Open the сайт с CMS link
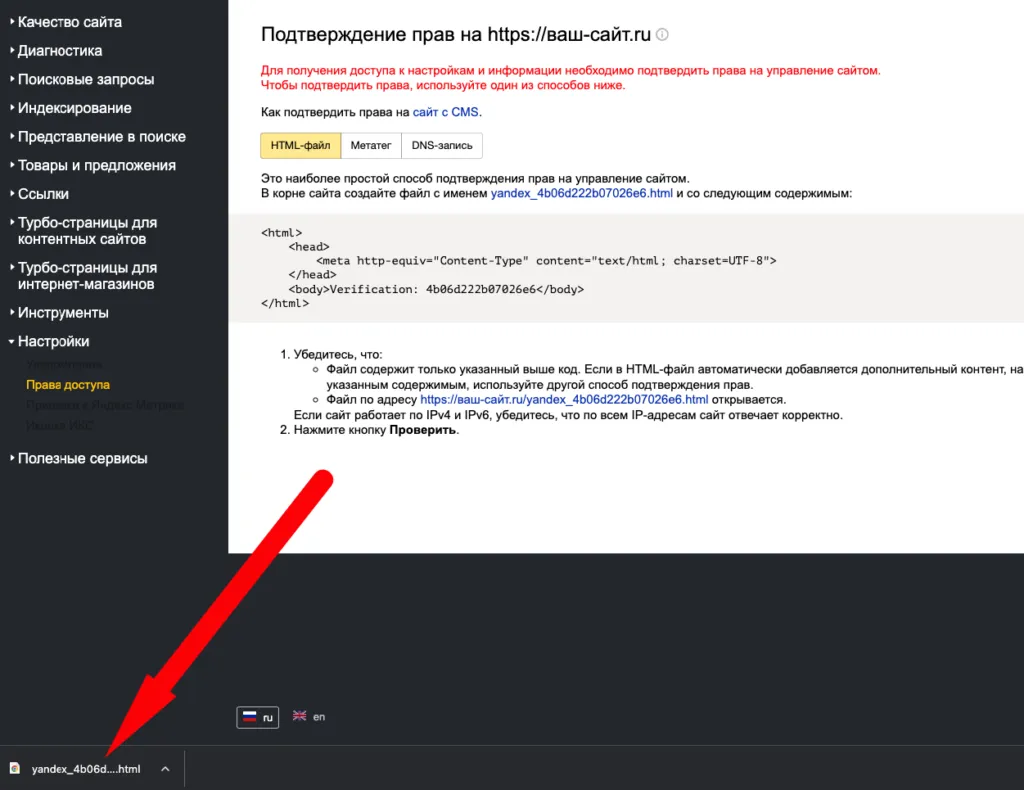The height and width of the screenshot is (790, 1024). coord(446,112)
